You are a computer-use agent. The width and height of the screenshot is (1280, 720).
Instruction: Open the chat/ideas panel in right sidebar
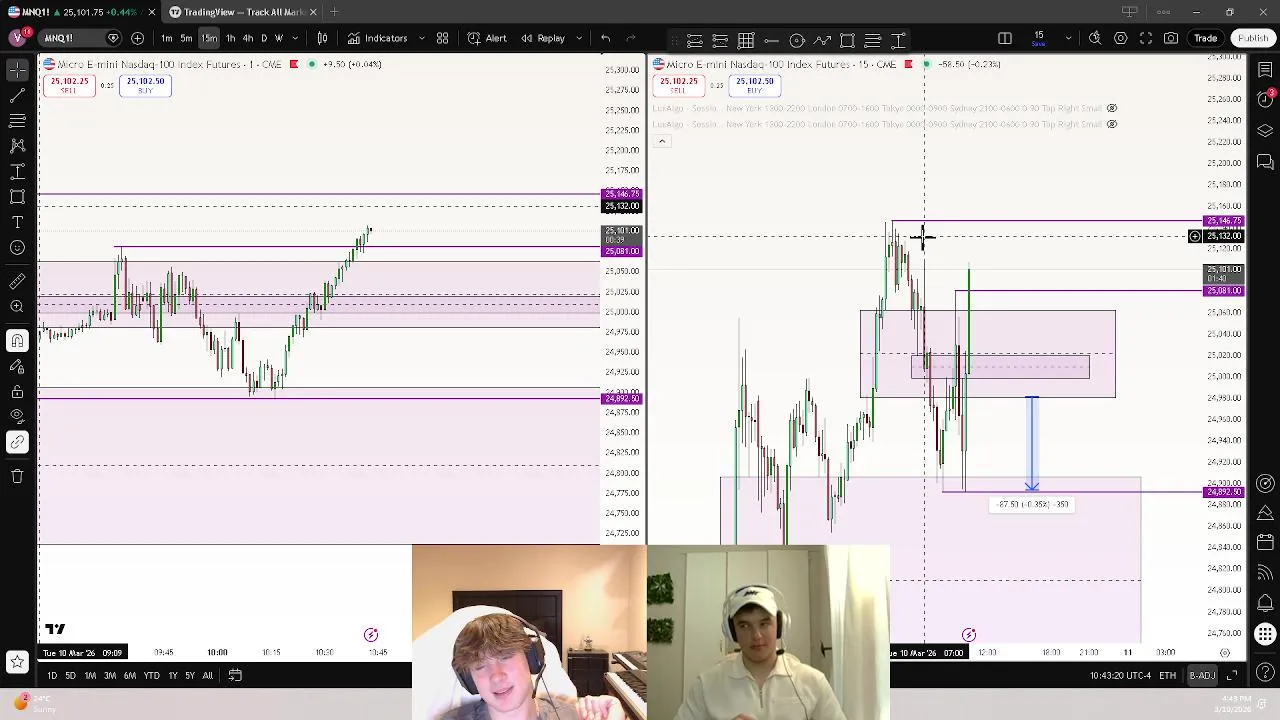[x=1265, y=161]
